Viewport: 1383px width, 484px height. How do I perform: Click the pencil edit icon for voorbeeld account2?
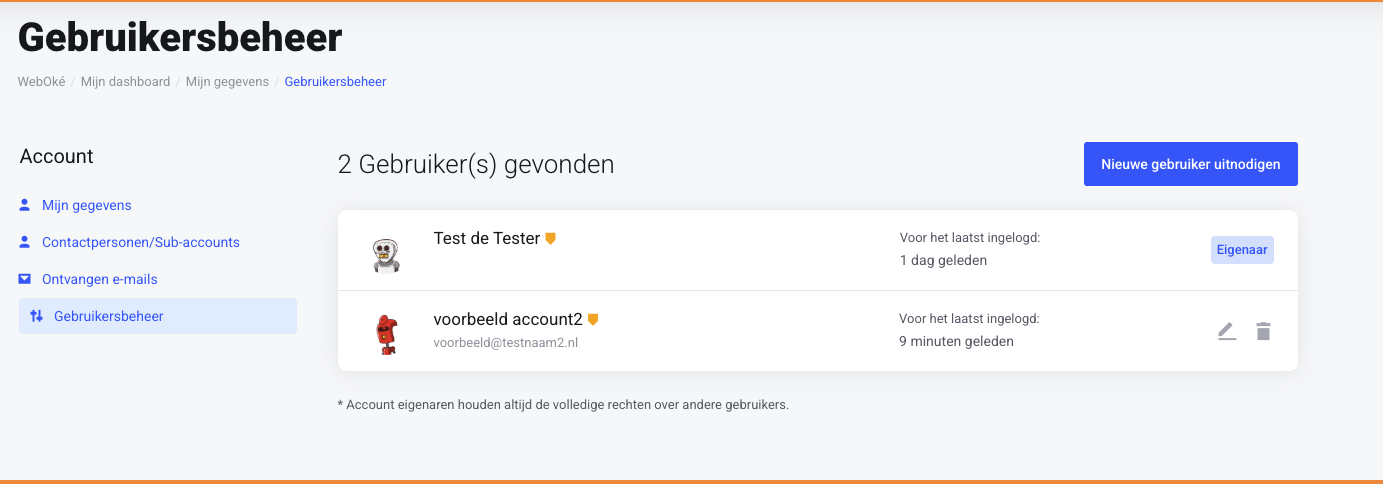click(1227, 331)
